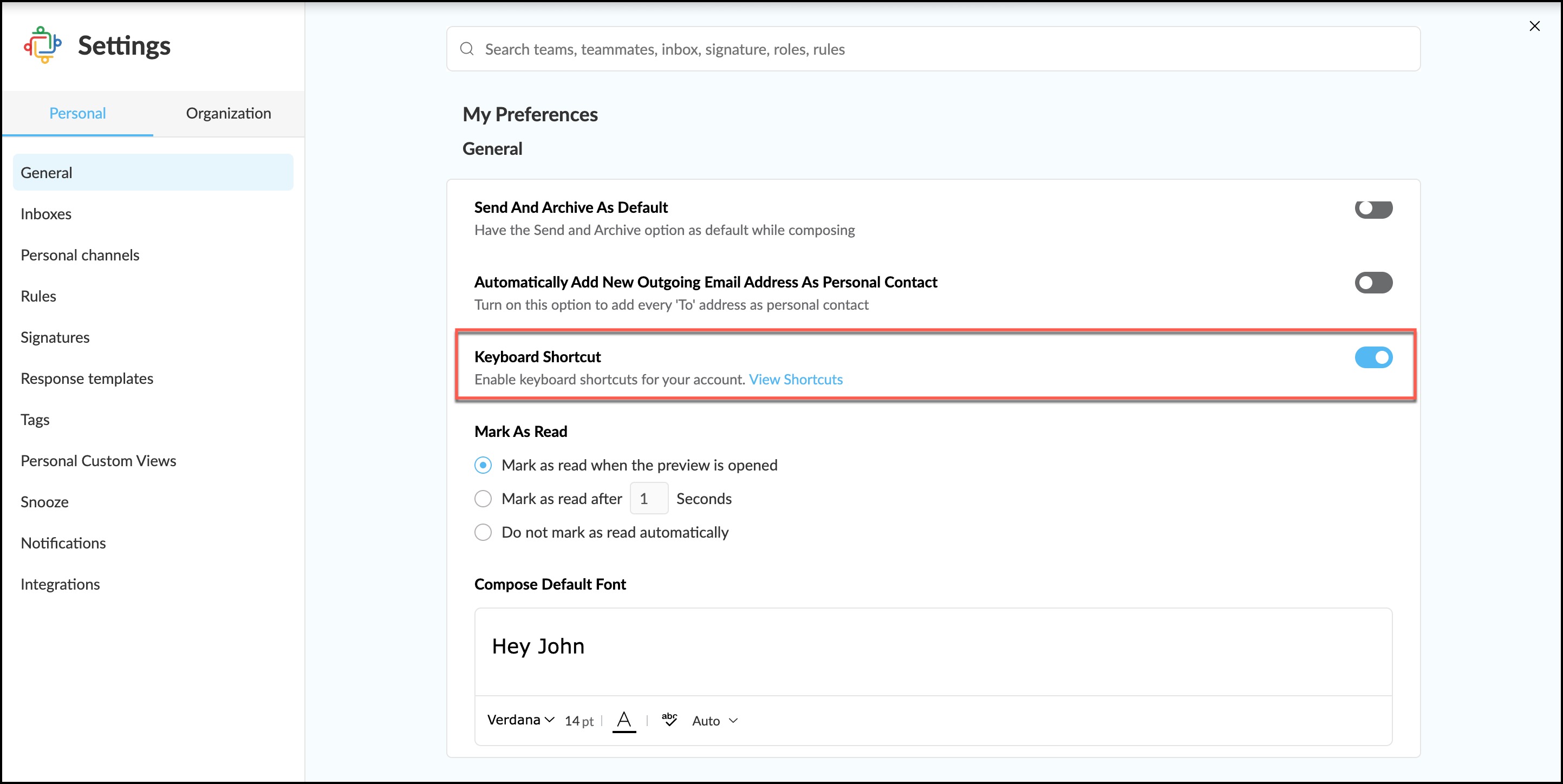Click the Zoho TeamInbox logo icon

[x=42, y=45]
